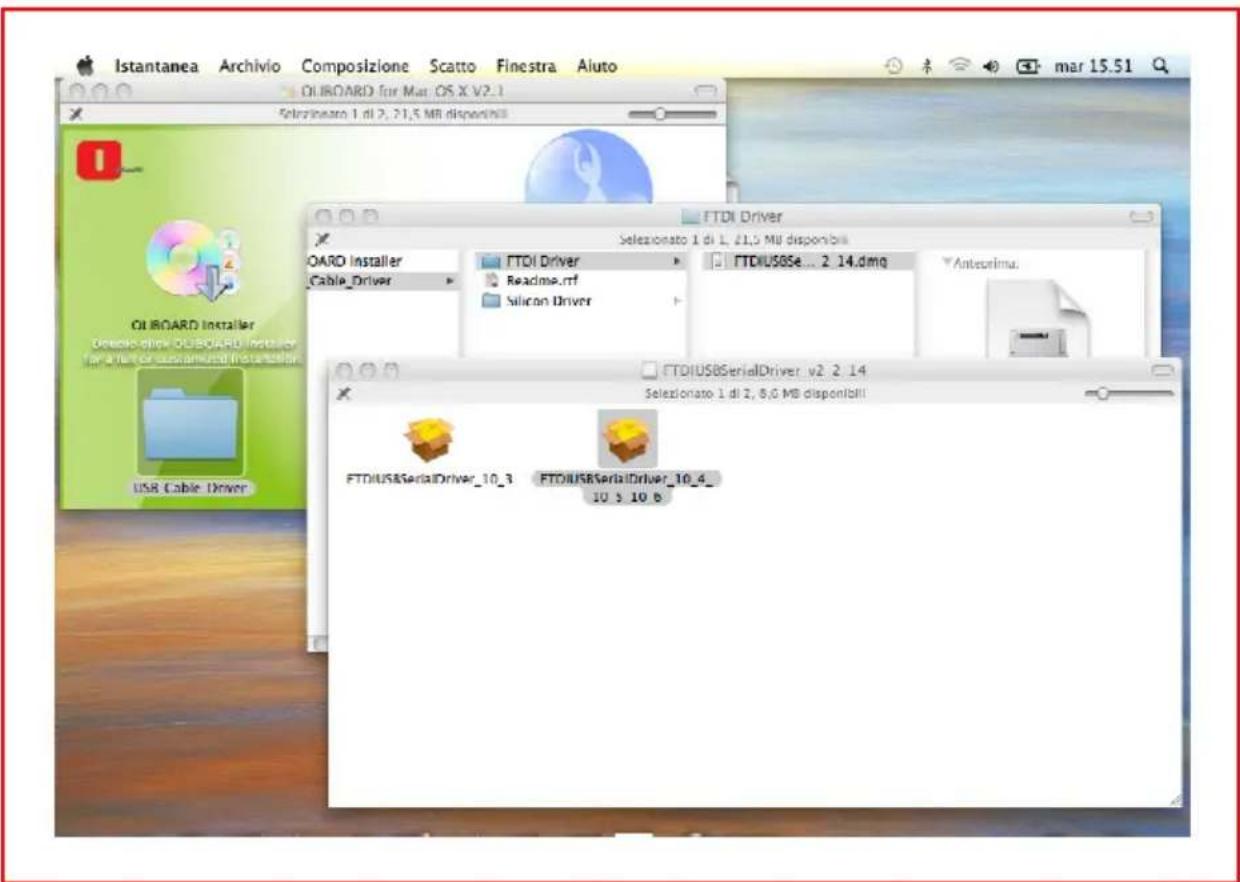Click the clock showing mar 15.51
This screenshot has width=1240, height=882.
point(1094,67)
